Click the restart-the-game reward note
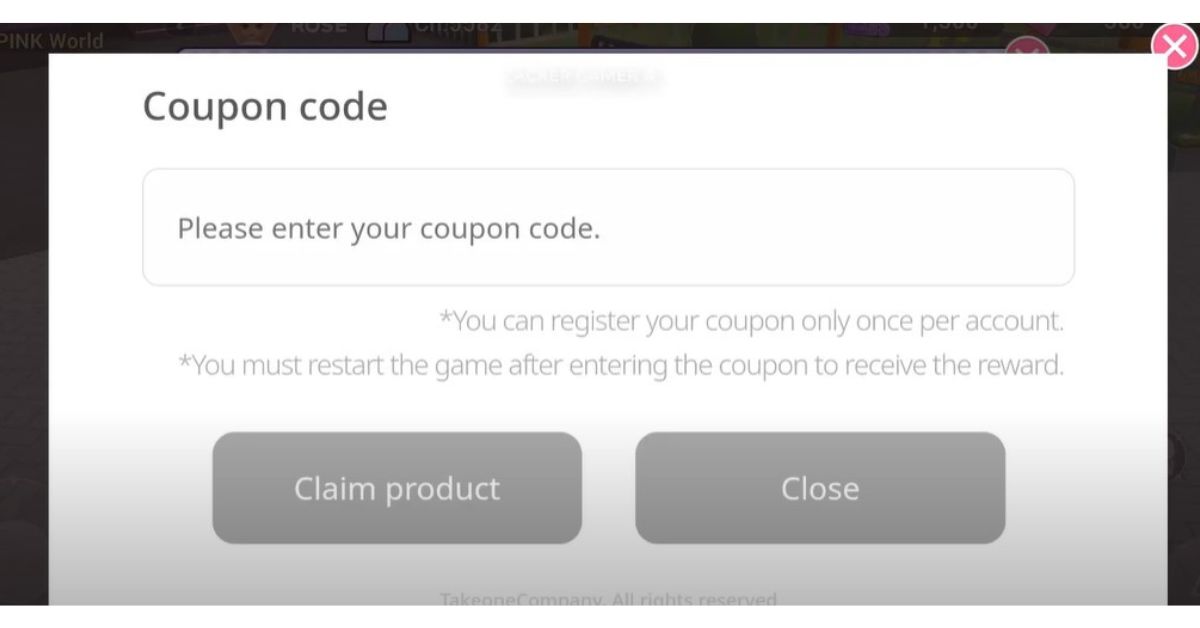Image resolution: width=1200 pixels, height=628 pixels. (620, 365)
